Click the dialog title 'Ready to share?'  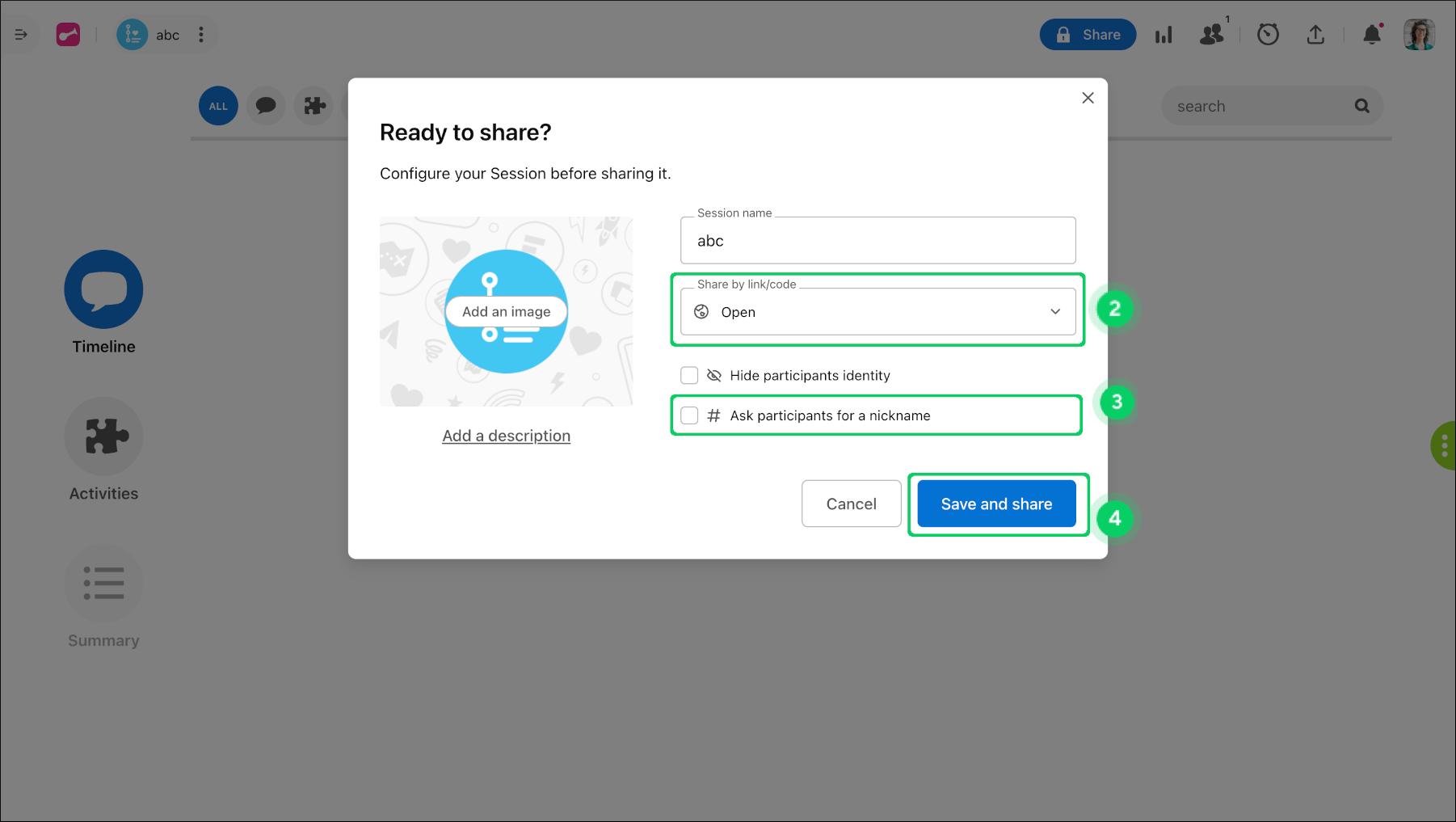[x=465, y=132]
